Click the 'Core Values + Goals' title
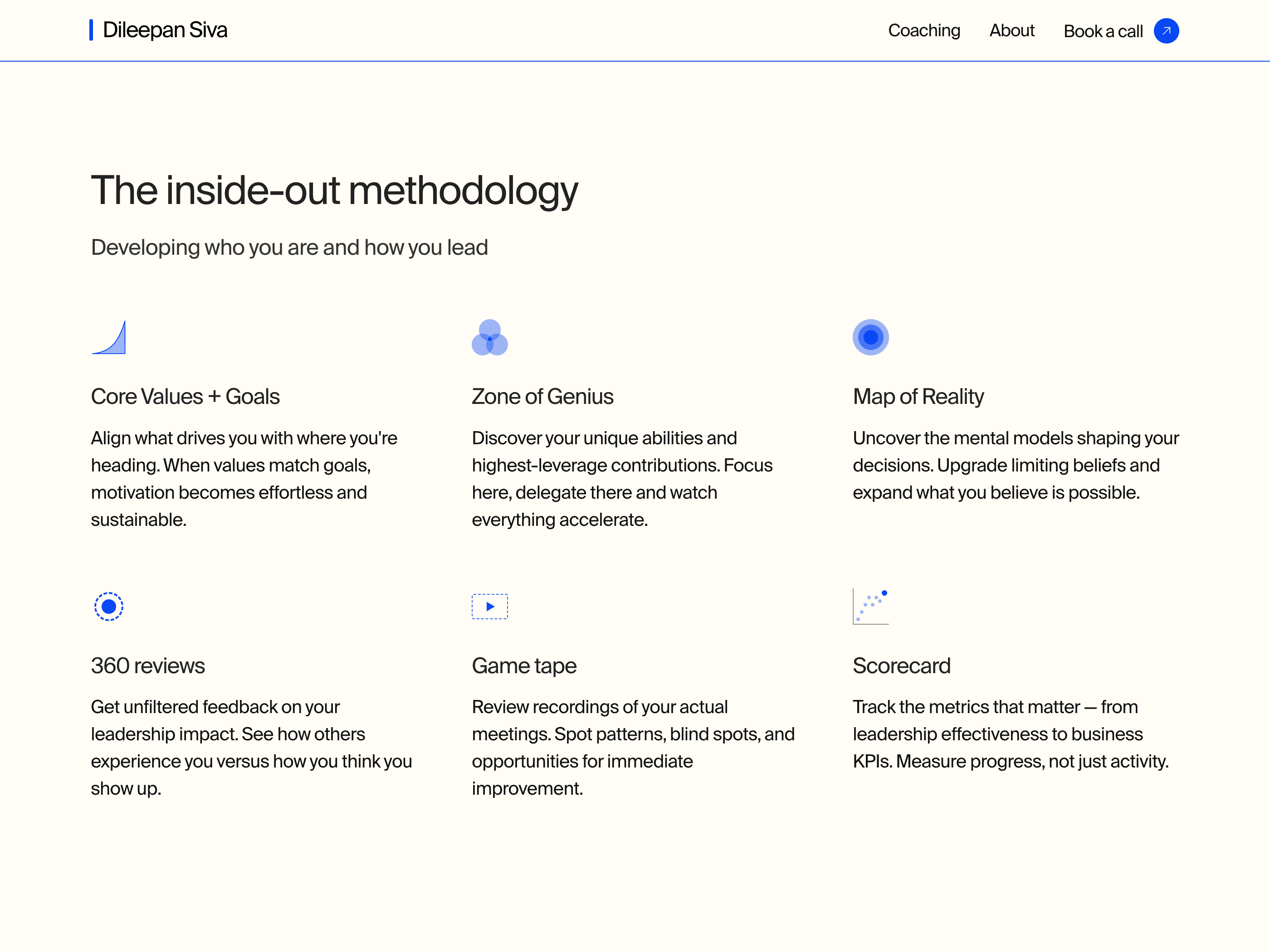 [186, 397]
